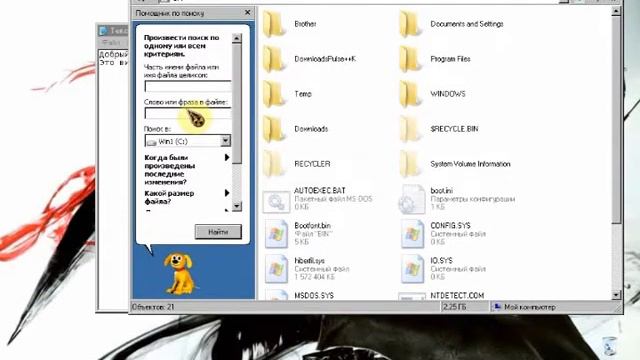The image size is (640, 360).
Task: Open Recycle Bin icon on desktop
Action: click(x=609, y=346)
